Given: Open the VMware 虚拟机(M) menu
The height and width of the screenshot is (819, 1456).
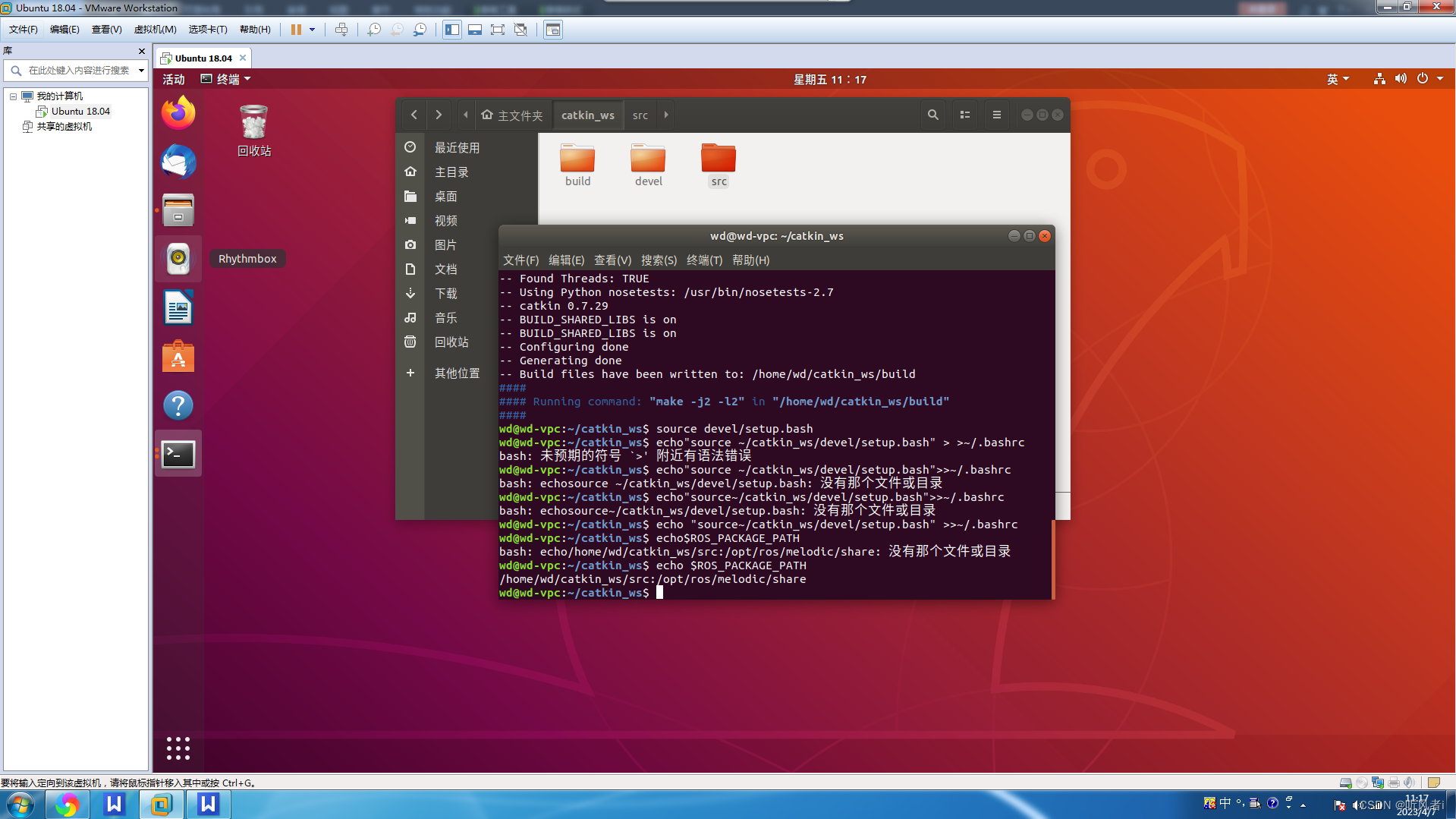Looking at the screenshot, I should [x=155, y=30].
